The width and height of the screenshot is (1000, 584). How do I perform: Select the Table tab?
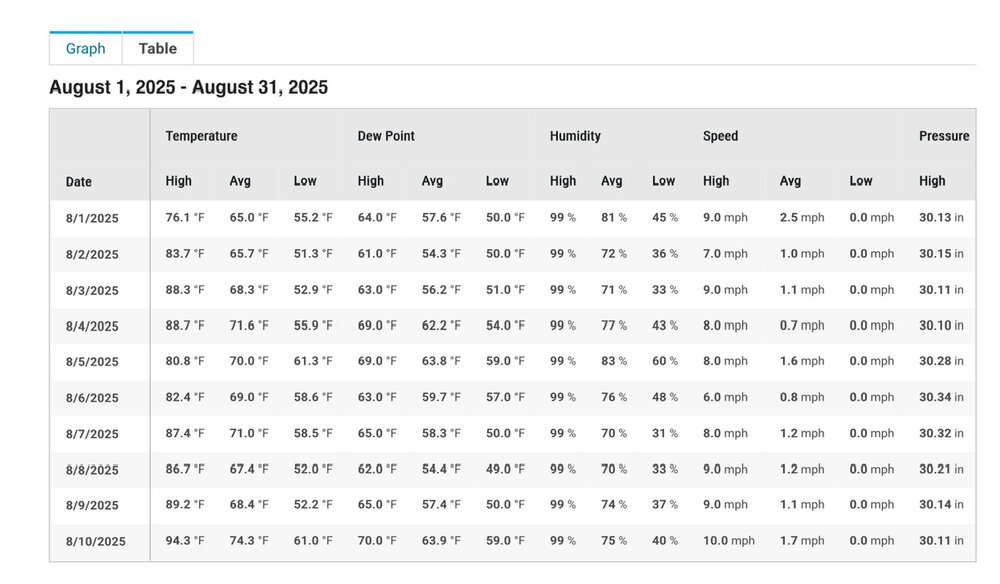(158, 48)
